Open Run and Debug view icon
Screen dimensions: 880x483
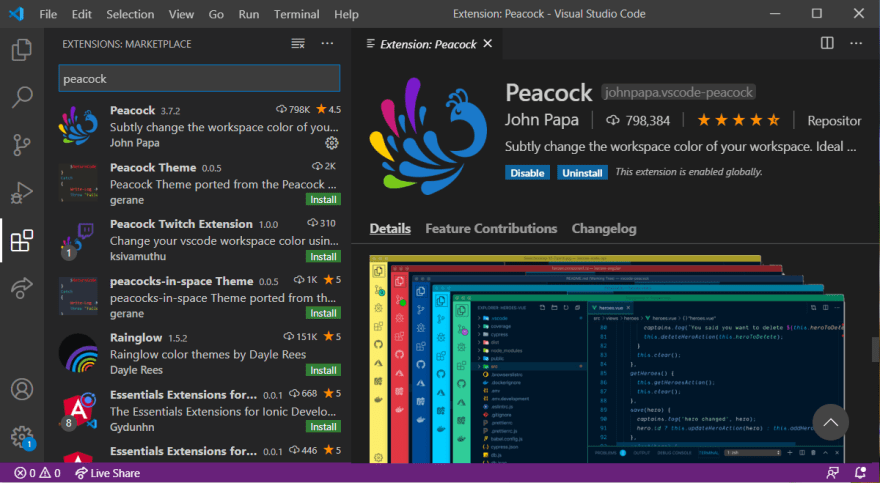[21, 193]
